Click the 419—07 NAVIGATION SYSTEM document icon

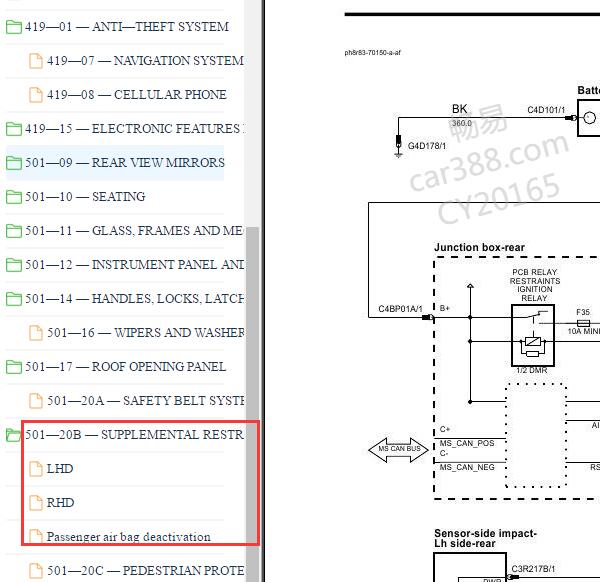tap(36, 61)
